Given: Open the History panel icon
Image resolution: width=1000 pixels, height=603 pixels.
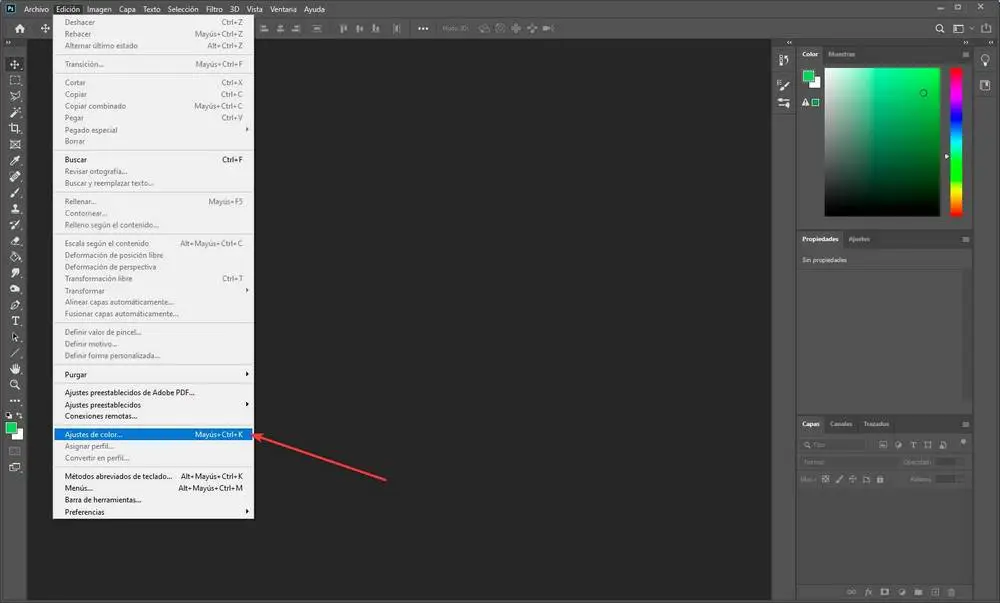Looking at the screenshot, I should coord(784,61).
